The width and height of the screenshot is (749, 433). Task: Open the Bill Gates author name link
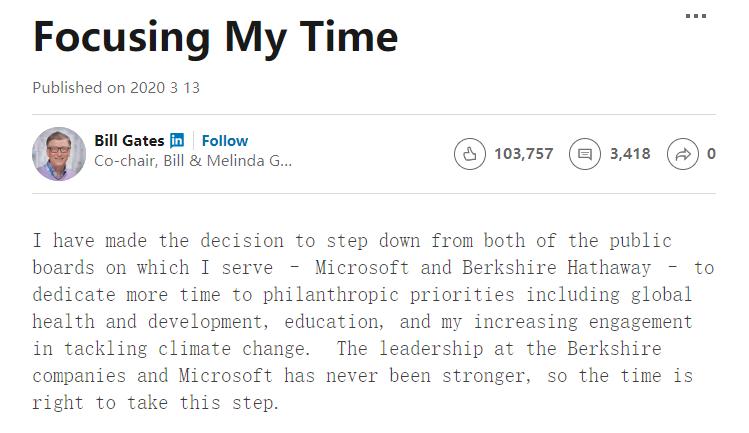coord(129,141)
